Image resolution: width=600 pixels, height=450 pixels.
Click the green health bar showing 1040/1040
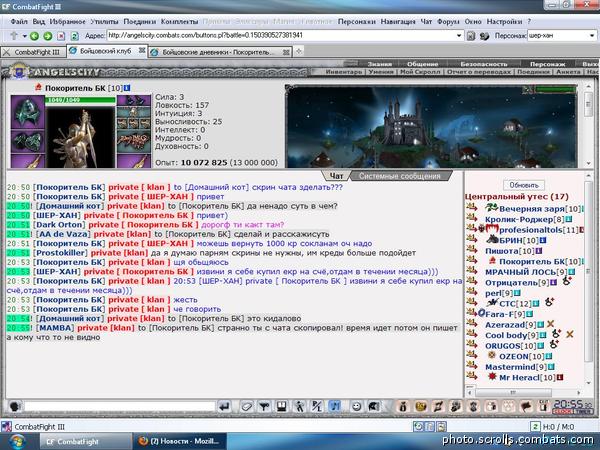tap(80, 100)
